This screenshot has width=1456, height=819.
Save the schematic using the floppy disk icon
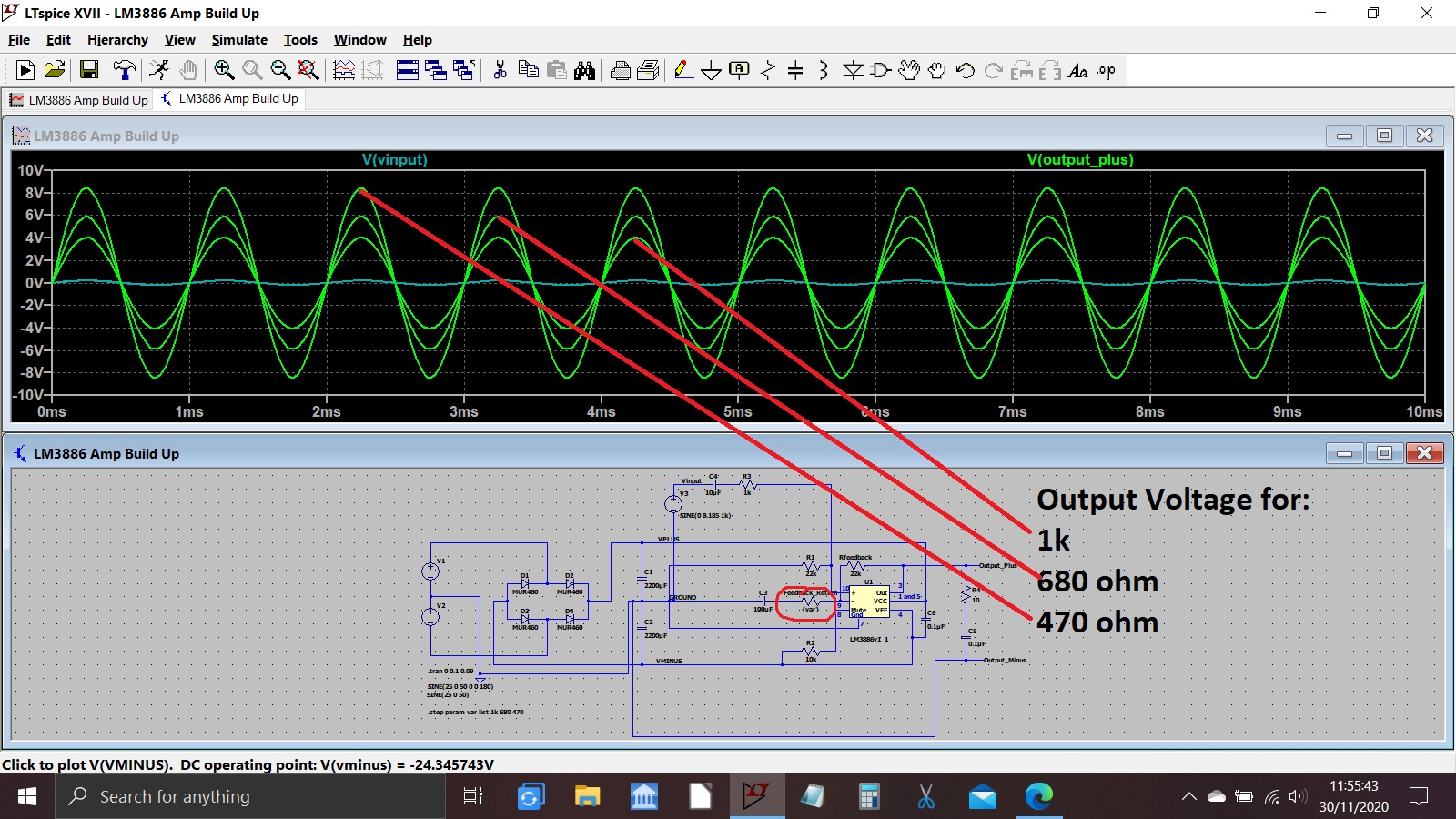(x=88, y=70)
